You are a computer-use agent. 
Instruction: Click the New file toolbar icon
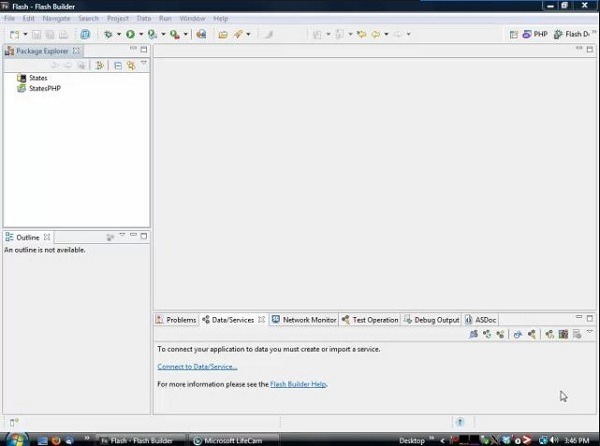pos(15,34)
